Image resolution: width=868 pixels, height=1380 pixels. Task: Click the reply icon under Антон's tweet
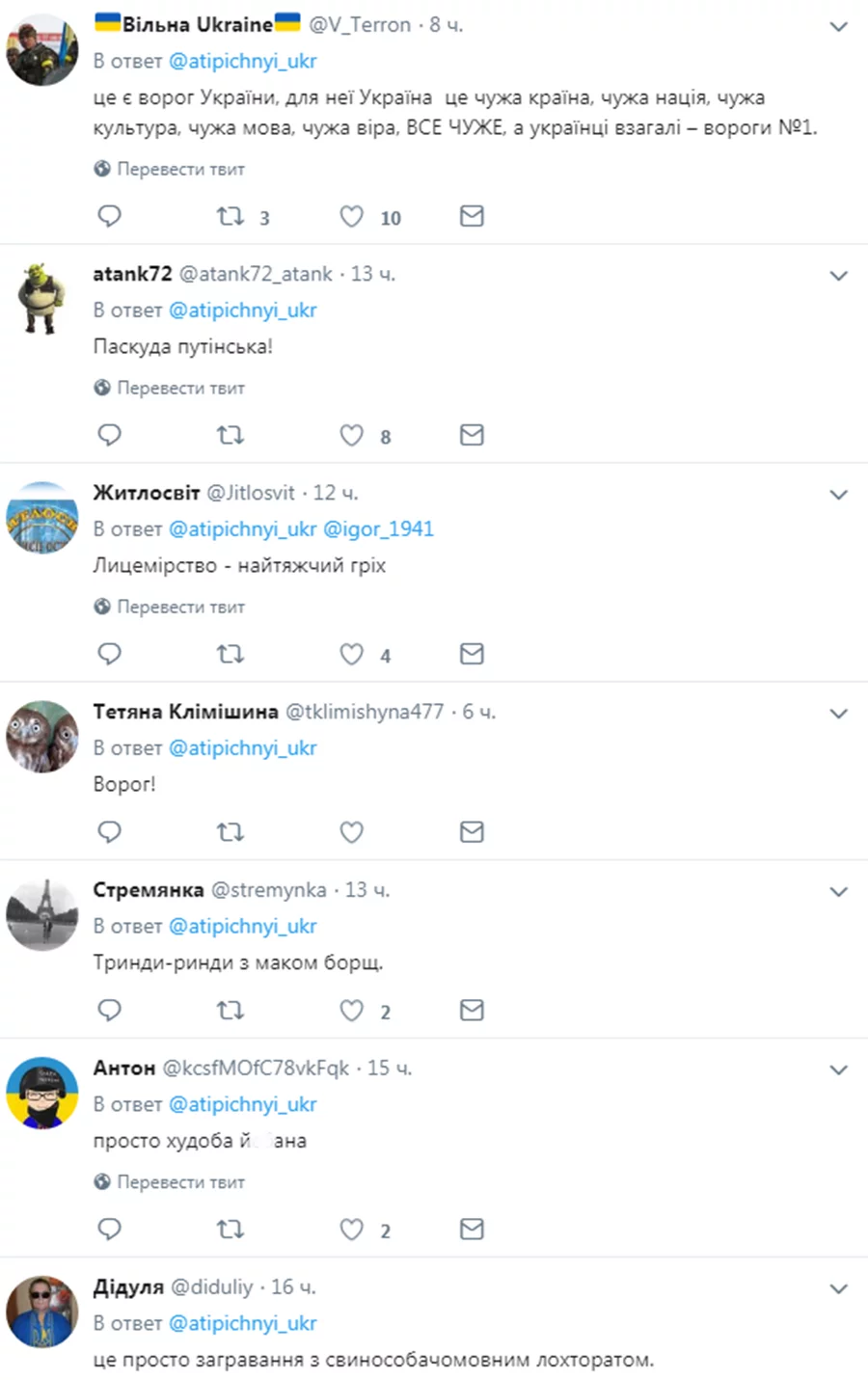pyautogui.click(x=110, y=1229)
